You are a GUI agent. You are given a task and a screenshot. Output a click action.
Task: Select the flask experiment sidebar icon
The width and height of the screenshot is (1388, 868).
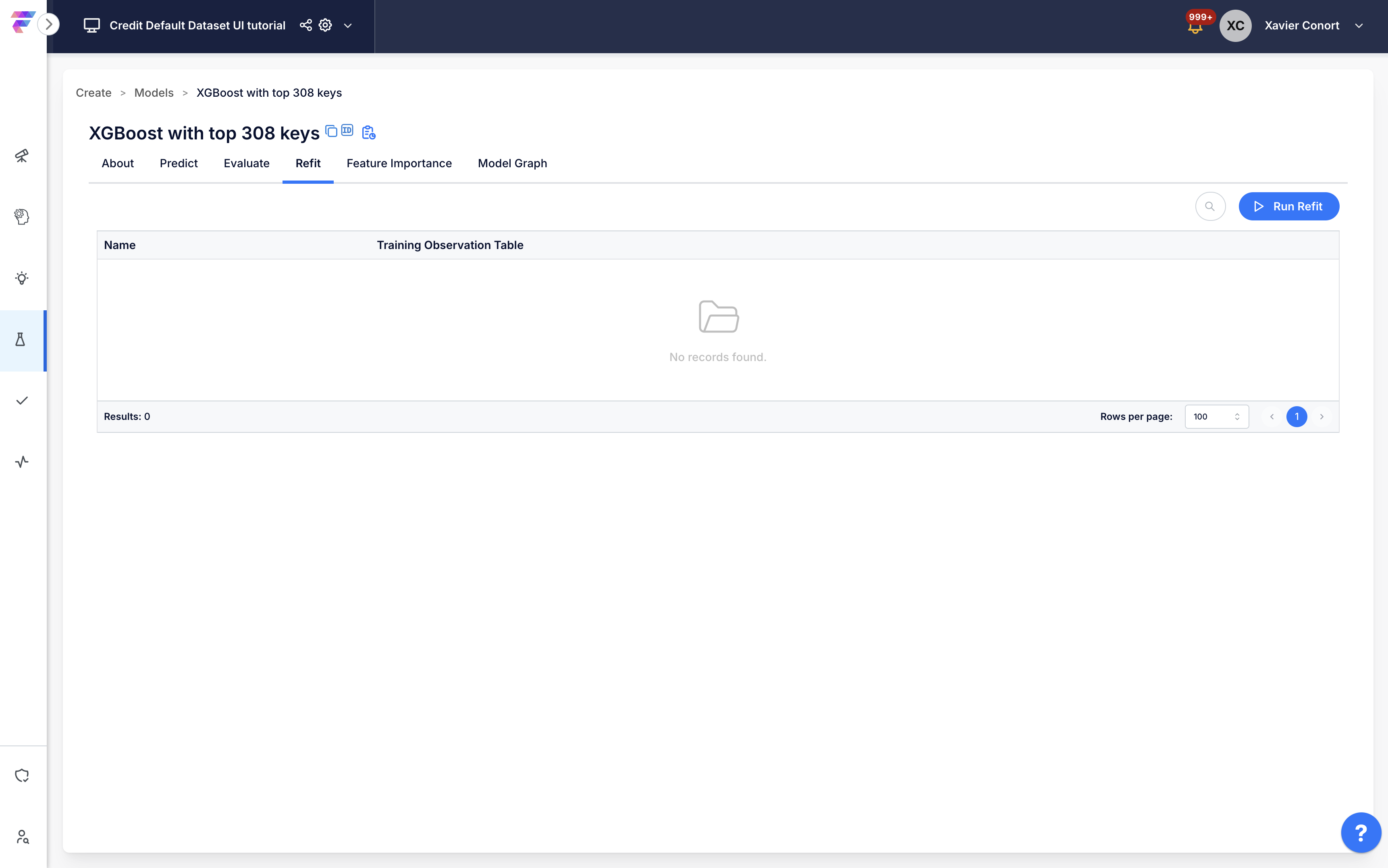tap(21, 340)
